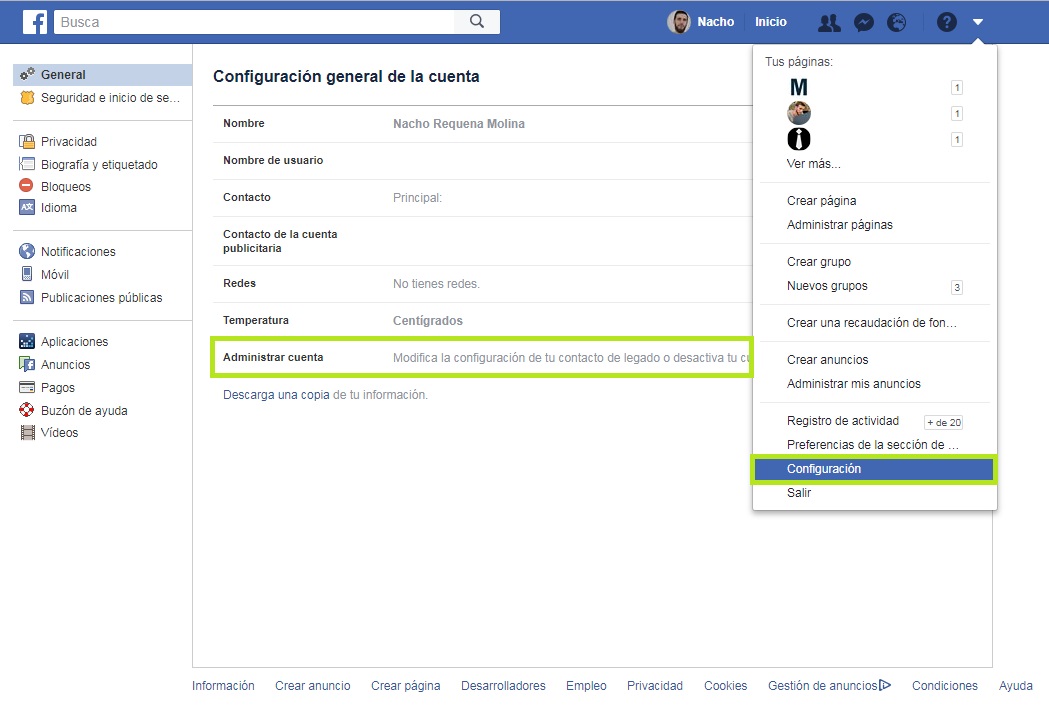Open the notifications globe icon
Image resolution: width=1049 pixels, height=705 pixels.
point(897,22)
